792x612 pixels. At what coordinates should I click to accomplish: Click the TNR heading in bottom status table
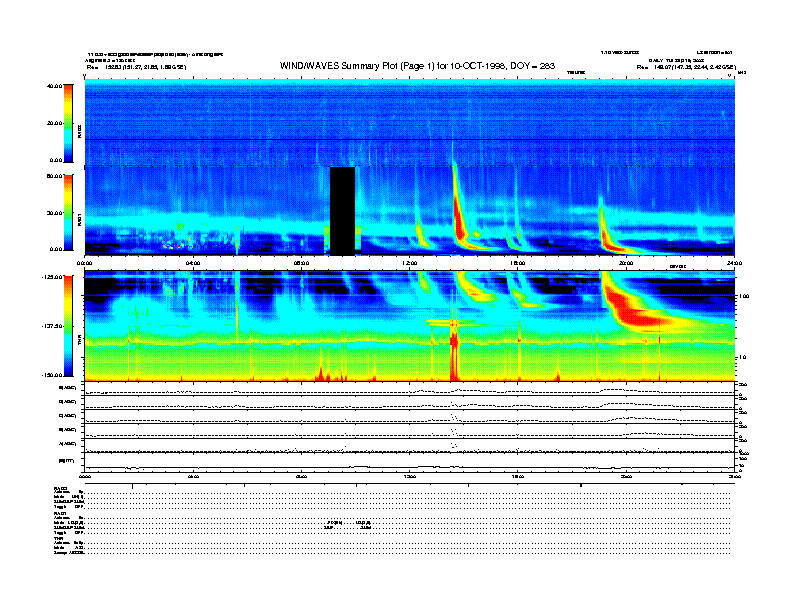58,539
